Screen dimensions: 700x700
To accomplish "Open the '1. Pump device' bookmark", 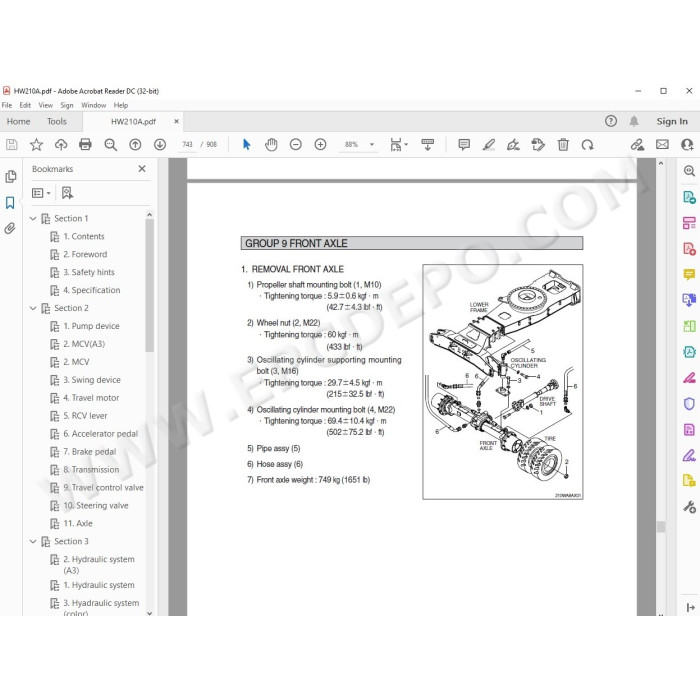I will pyautogui.click(x=91, y=326).
